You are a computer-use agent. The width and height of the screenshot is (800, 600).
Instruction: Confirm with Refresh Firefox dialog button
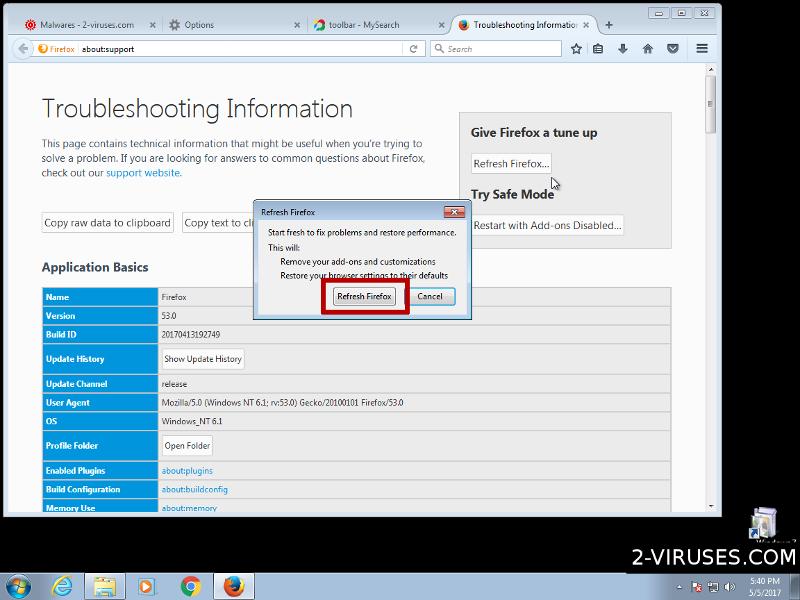coord(364,297)
